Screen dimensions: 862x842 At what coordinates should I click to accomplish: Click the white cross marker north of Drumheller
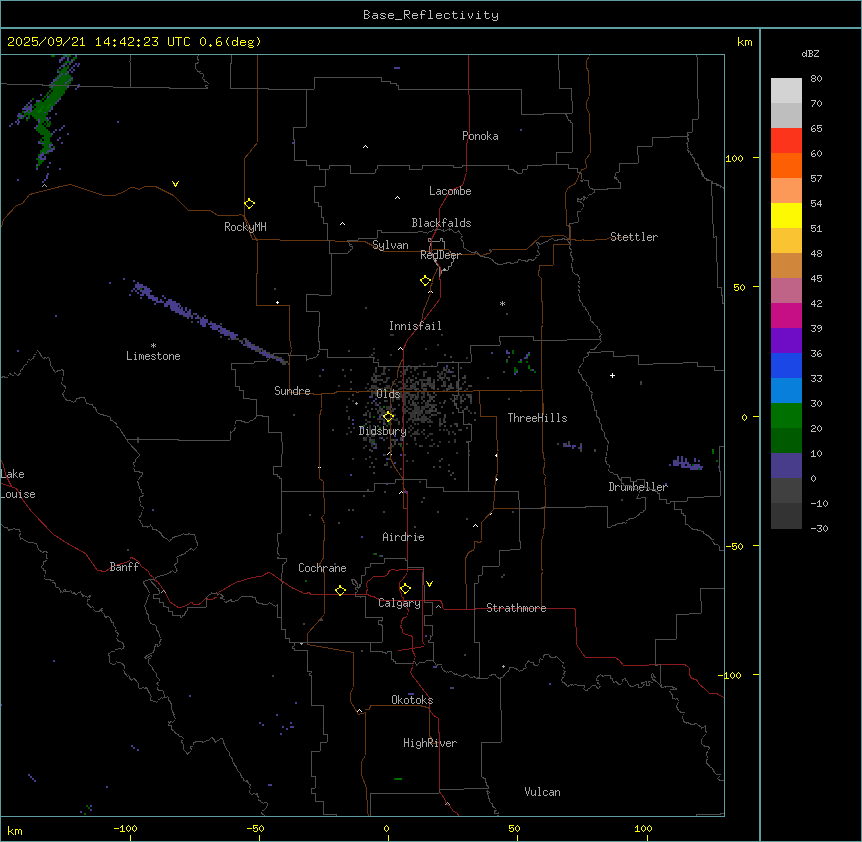pyautogui.click(x=612, y=375)
